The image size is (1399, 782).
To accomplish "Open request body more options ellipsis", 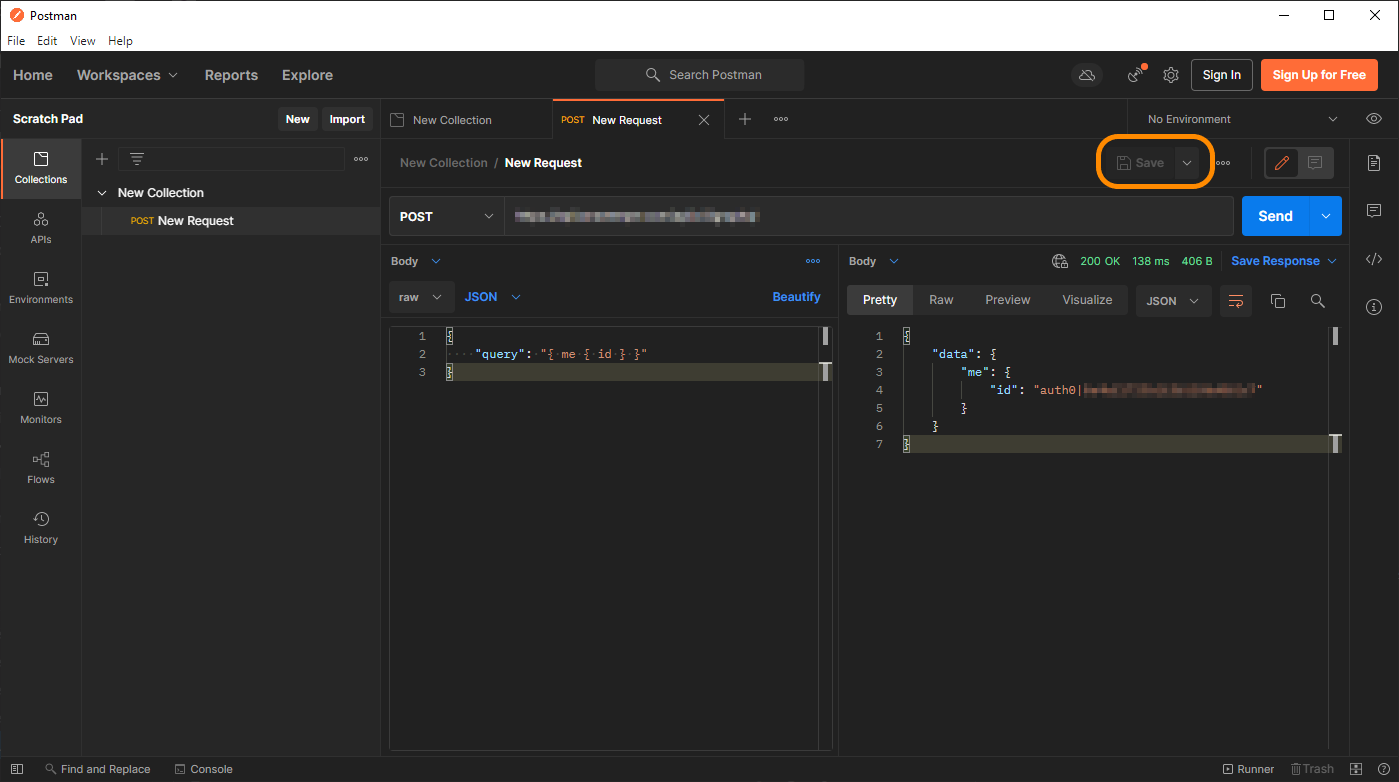I will tap(813, 261).
